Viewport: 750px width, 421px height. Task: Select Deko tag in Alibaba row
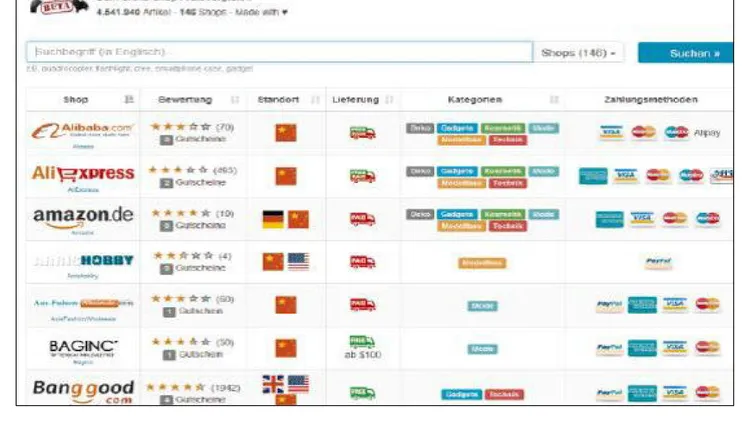(x=420, y=128)
